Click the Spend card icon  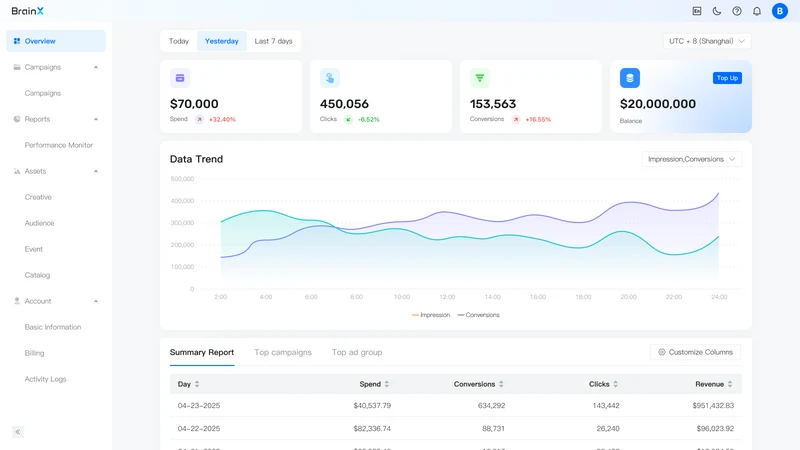180,78
